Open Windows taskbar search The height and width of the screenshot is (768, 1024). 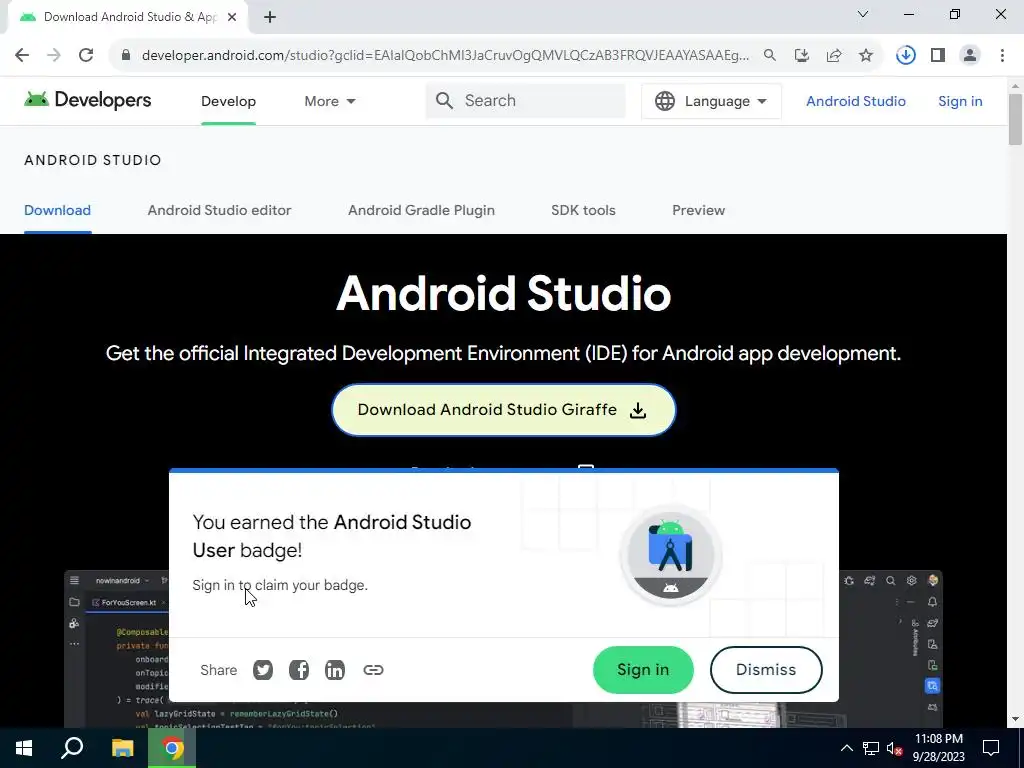tap(72, 748)
